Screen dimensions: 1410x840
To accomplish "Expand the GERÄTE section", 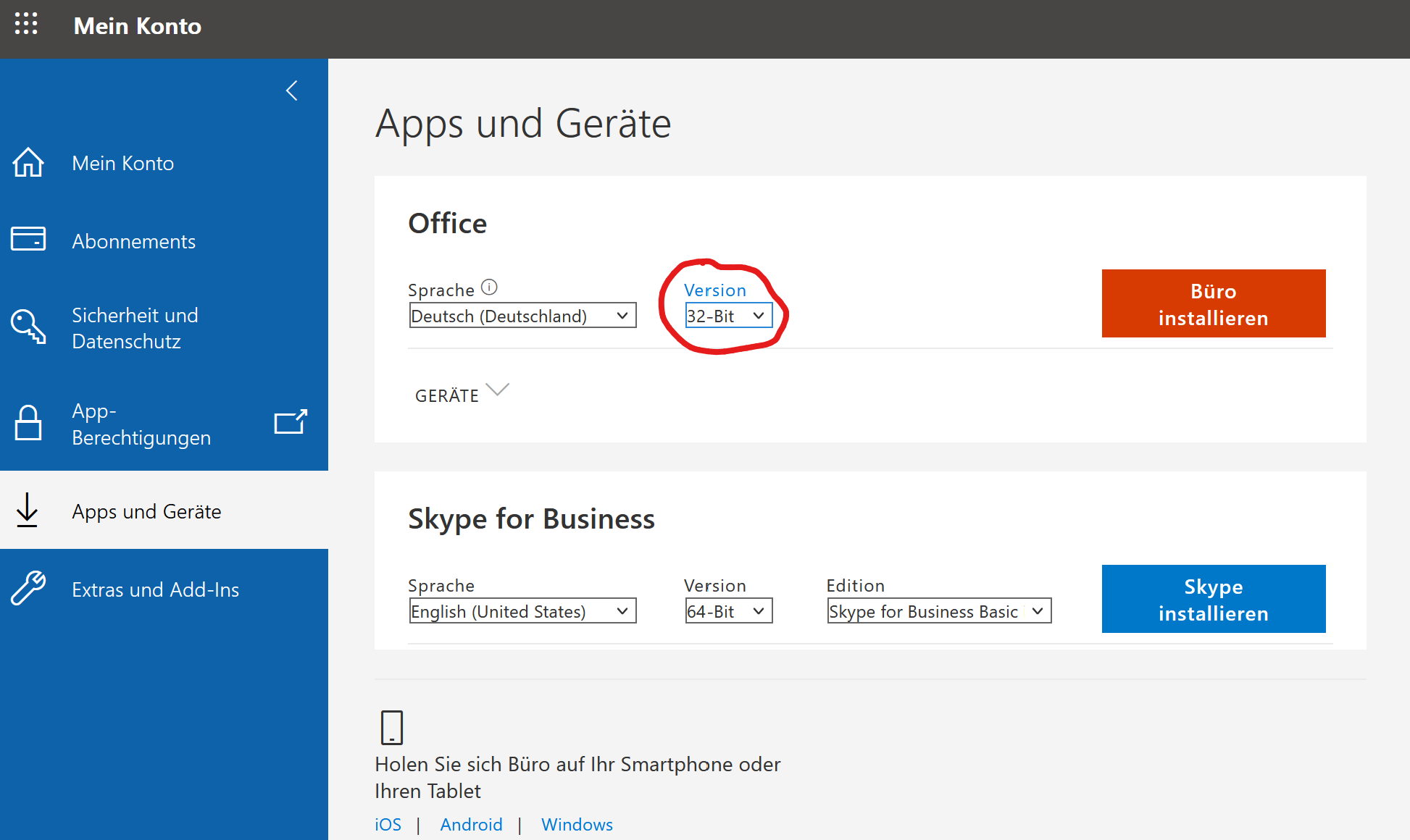I will 462,395.
